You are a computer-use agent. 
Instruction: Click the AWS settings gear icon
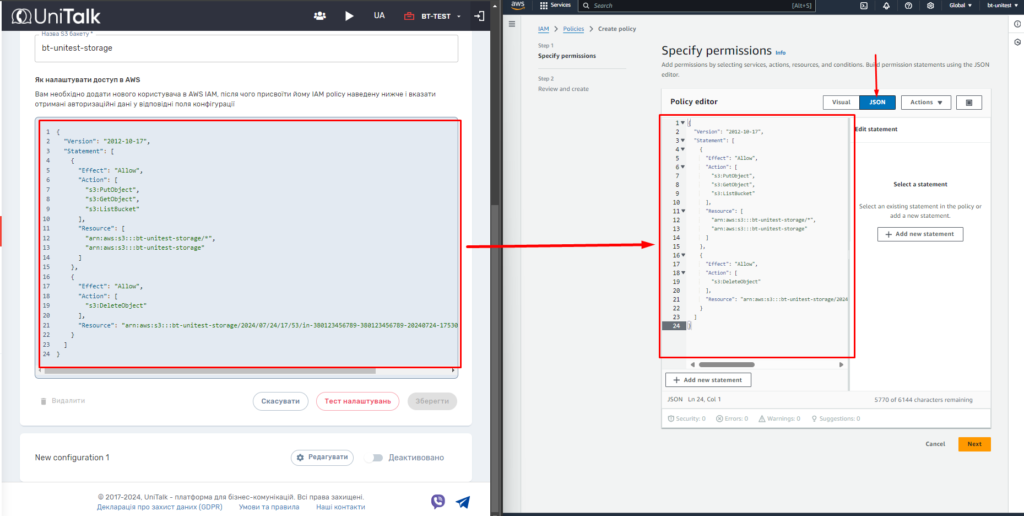(x=930, y=5)
